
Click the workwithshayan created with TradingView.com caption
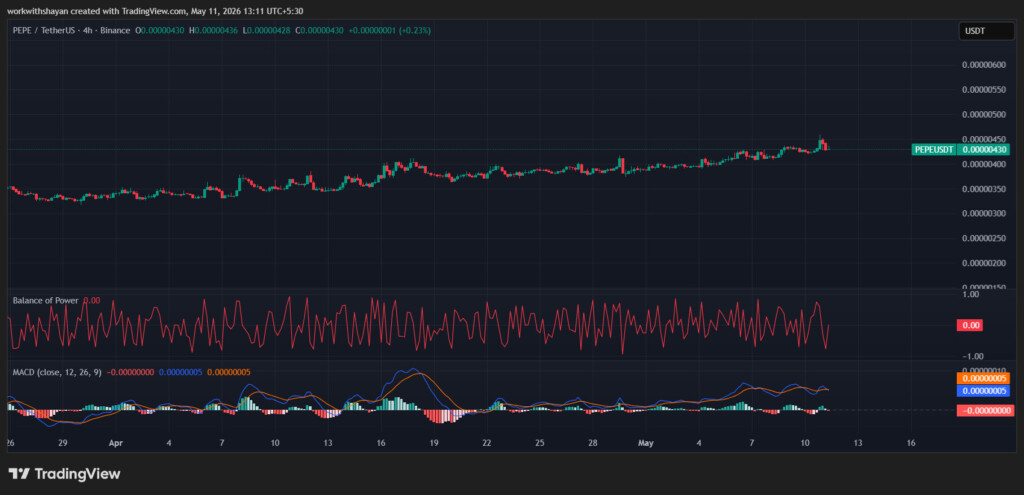point(96,10)
